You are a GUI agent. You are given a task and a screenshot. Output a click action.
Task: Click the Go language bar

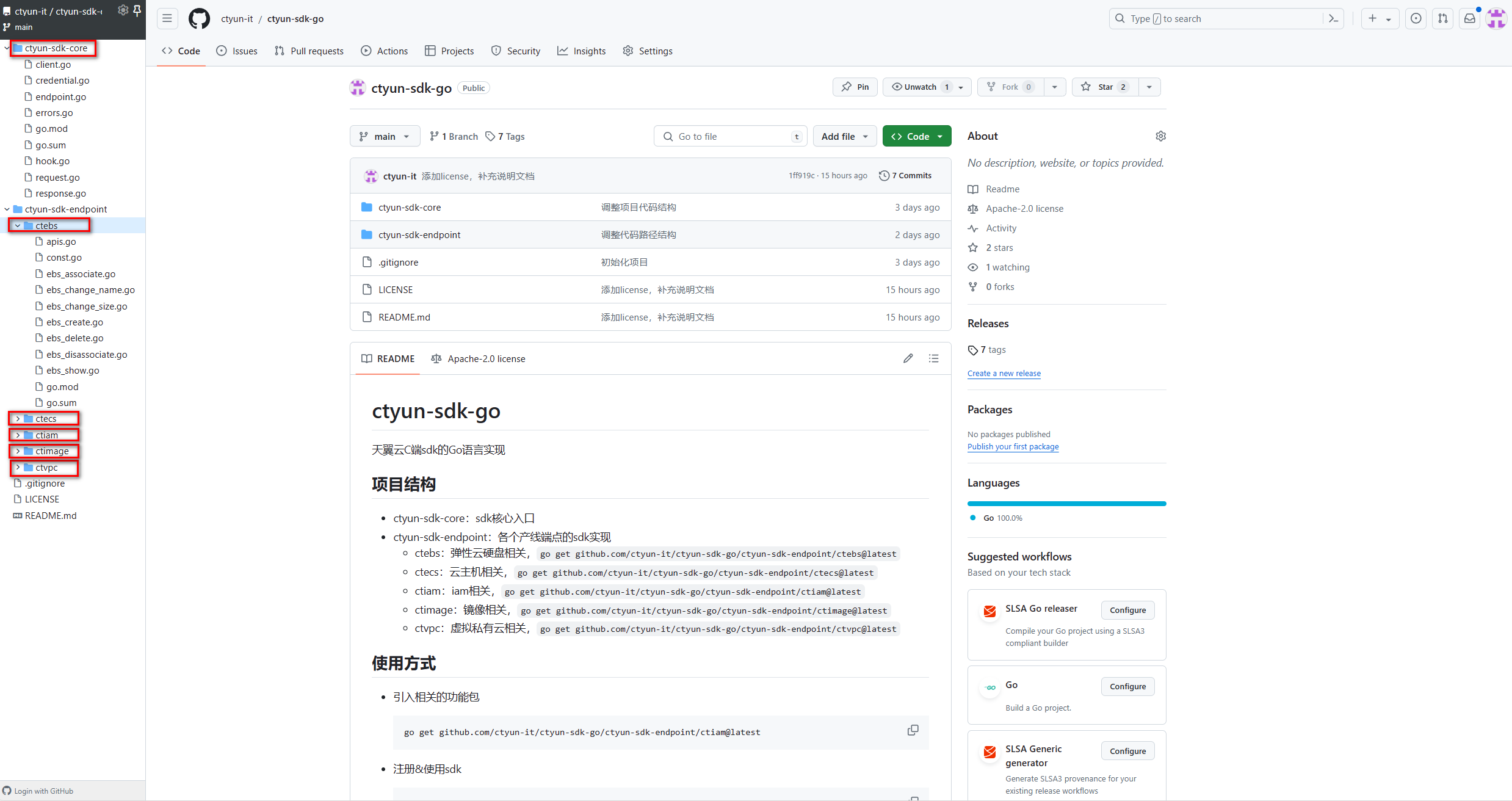[x=1066, y=504]
